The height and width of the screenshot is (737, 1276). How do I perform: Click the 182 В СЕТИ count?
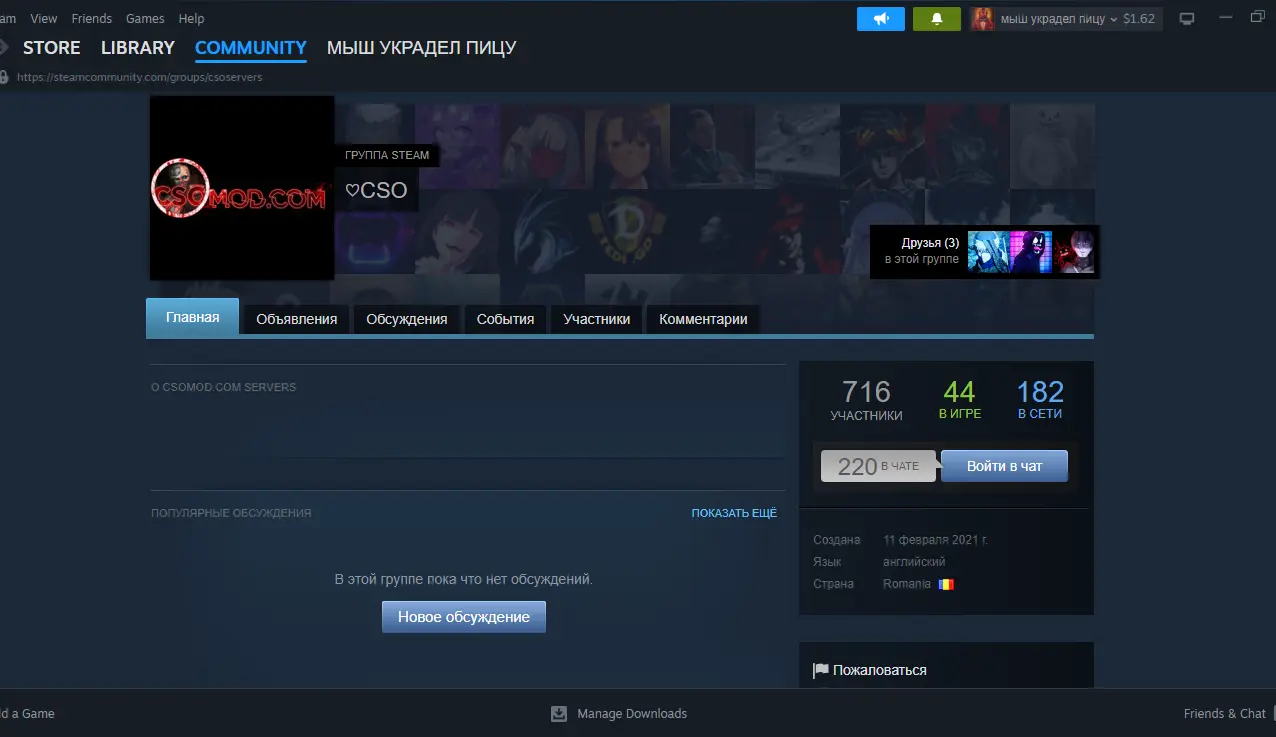(1040, 400)
